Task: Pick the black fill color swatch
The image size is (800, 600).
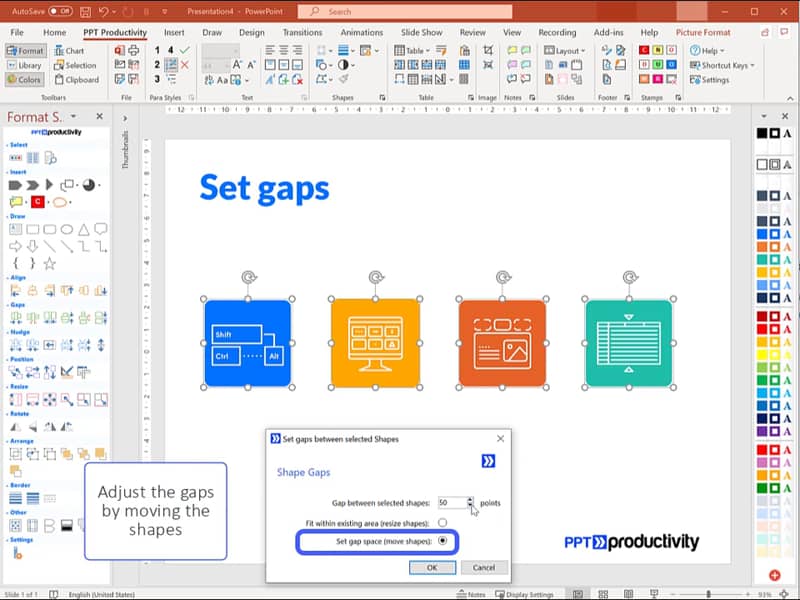Action: tap(762, 133)
